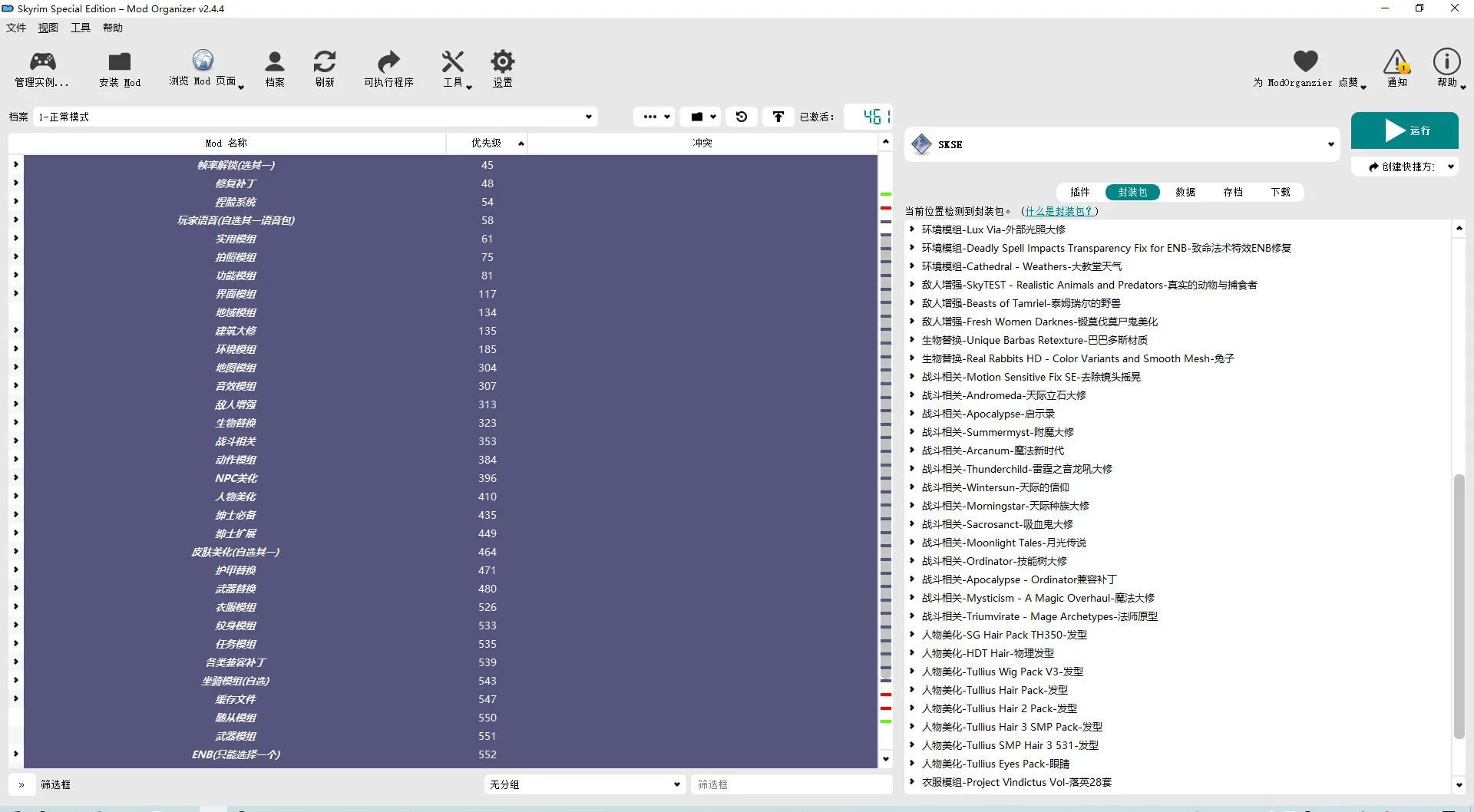1474x812 pixels.
Task: Open the 档案 profiles icon in toolbar
Action: point(274,61)
